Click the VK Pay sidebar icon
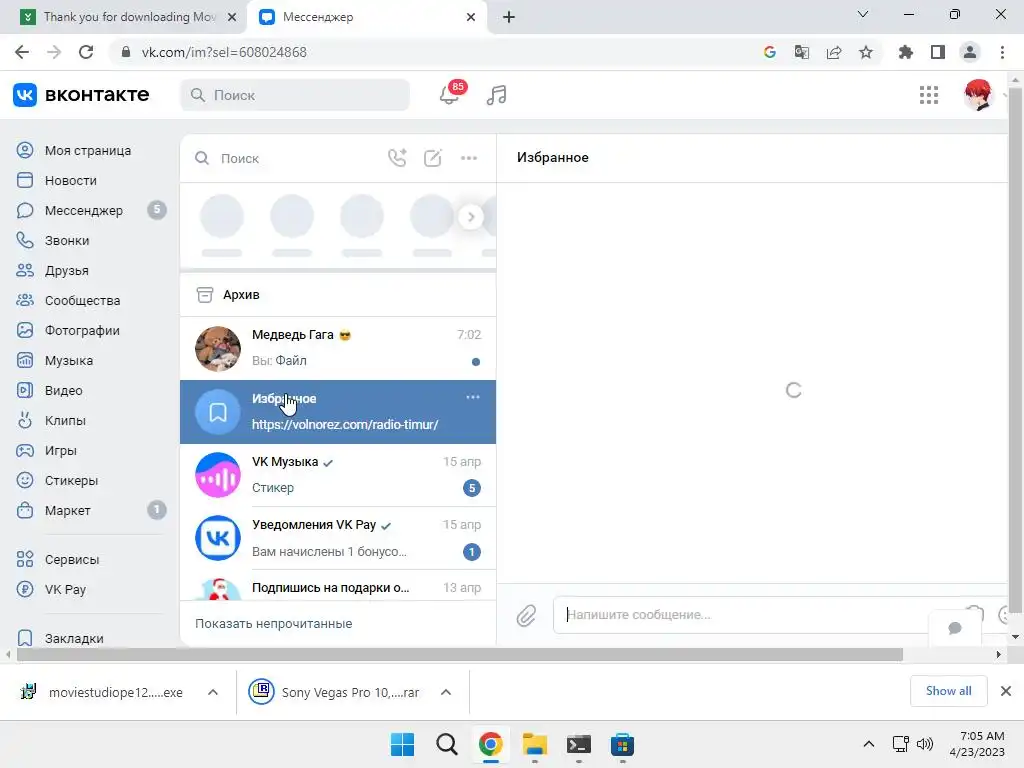1024x768 pixels. coord(25,590)
